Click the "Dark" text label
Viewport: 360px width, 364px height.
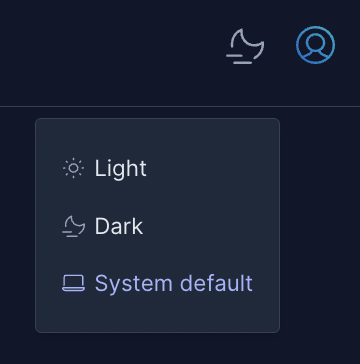[119, 226]
